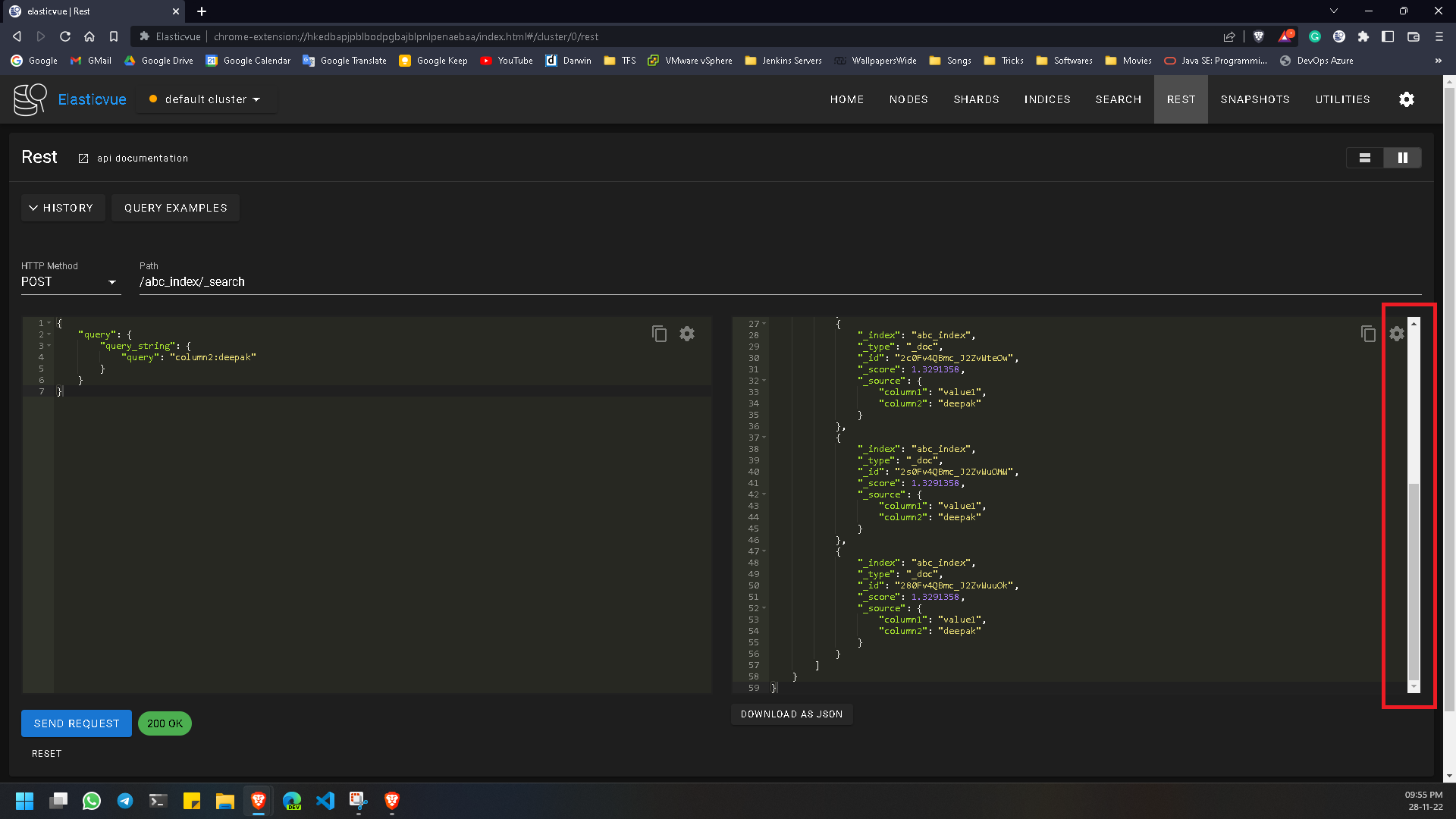Image resolution: width=1456 pixels, height=819 pixels.
Task: Open the Brave Shields icon in toolbar
Action: (x=1259, y=36)
